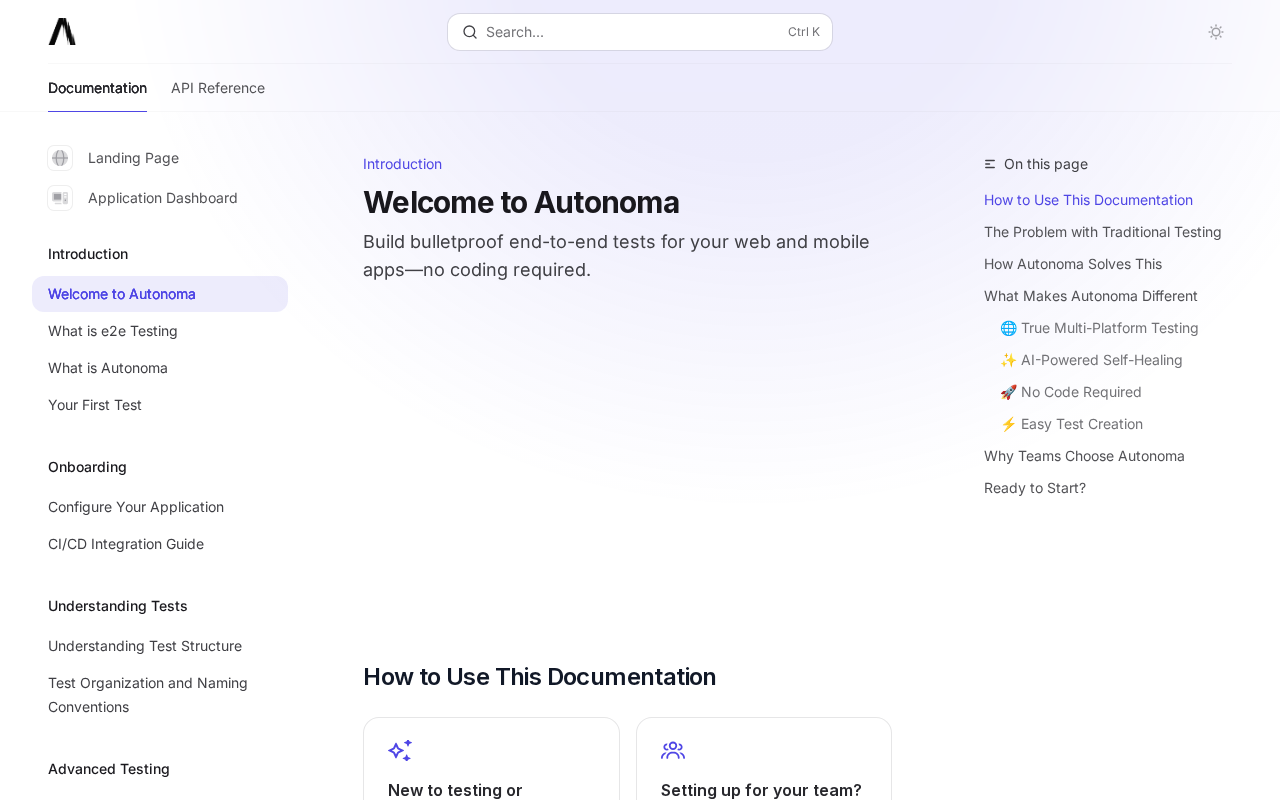Open What is Autonoma page
Viewport: 1280px width, 800px height.
[x=160, y=368]
